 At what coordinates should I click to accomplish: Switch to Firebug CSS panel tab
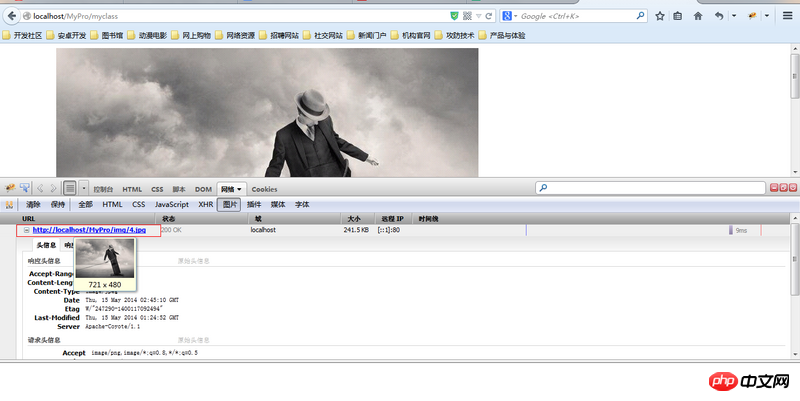(x=157, y=189)
